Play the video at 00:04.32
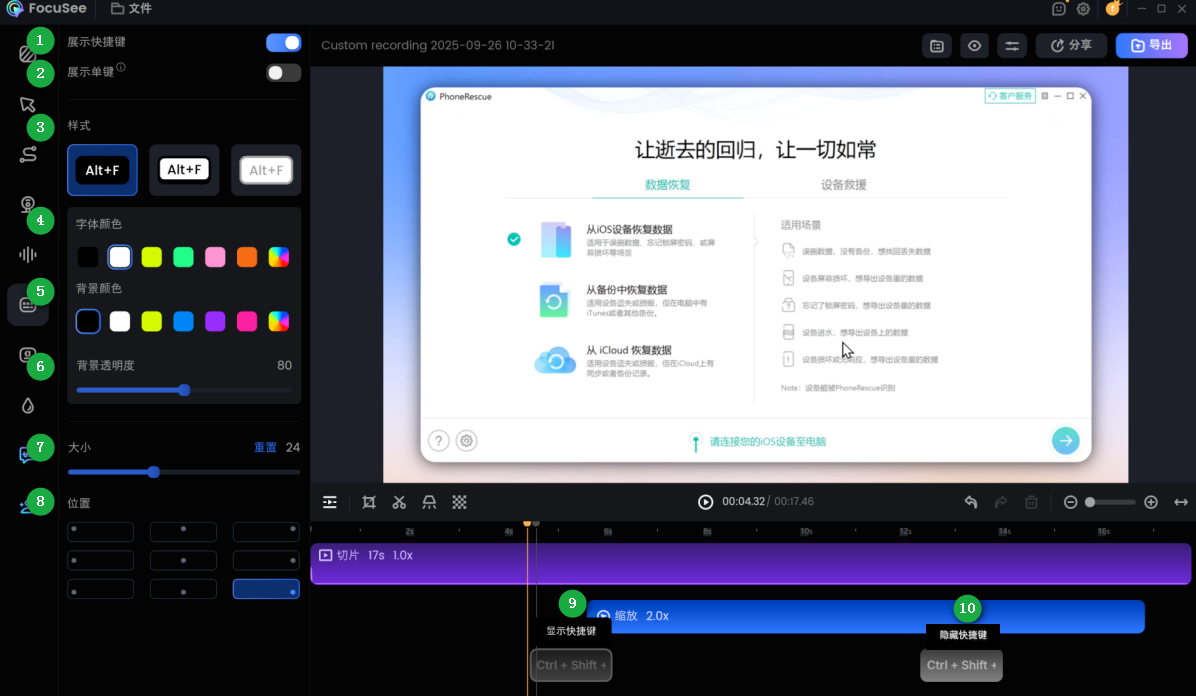 [706, 502]
